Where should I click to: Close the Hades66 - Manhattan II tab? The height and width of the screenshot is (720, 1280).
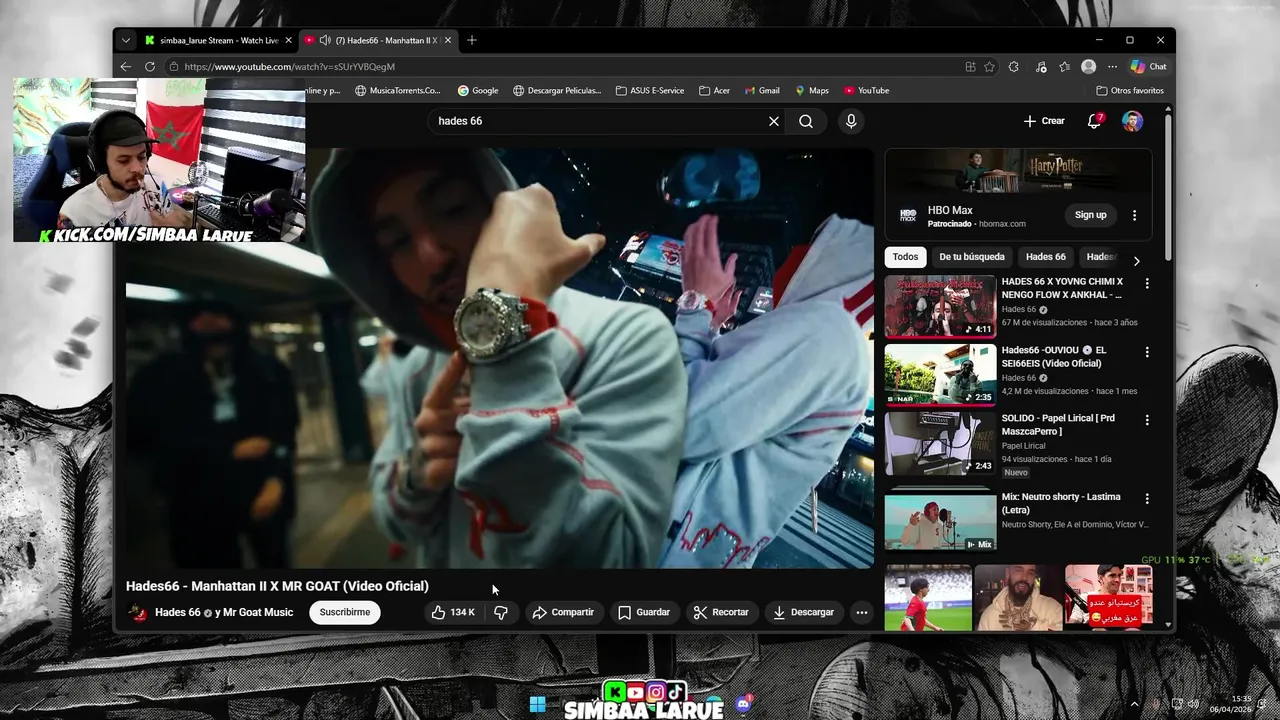point(448,40)
